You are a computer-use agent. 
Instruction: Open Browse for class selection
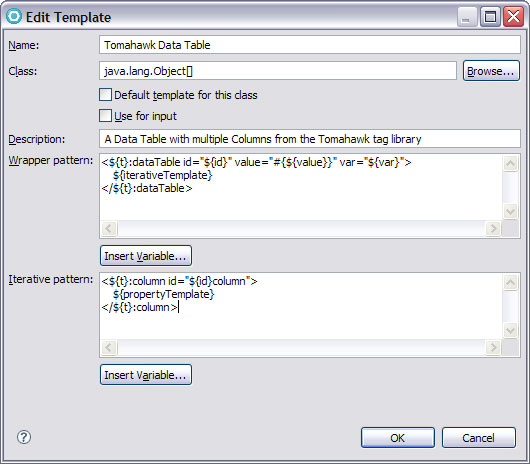491,71
